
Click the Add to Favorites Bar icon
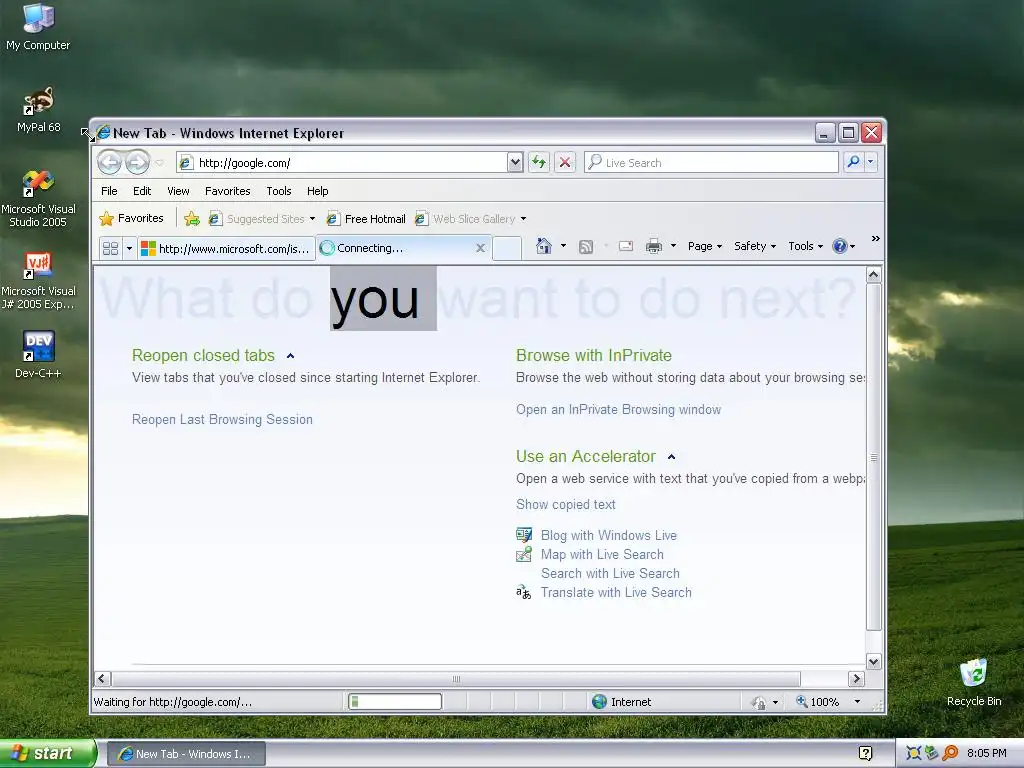tap(192, 219)
